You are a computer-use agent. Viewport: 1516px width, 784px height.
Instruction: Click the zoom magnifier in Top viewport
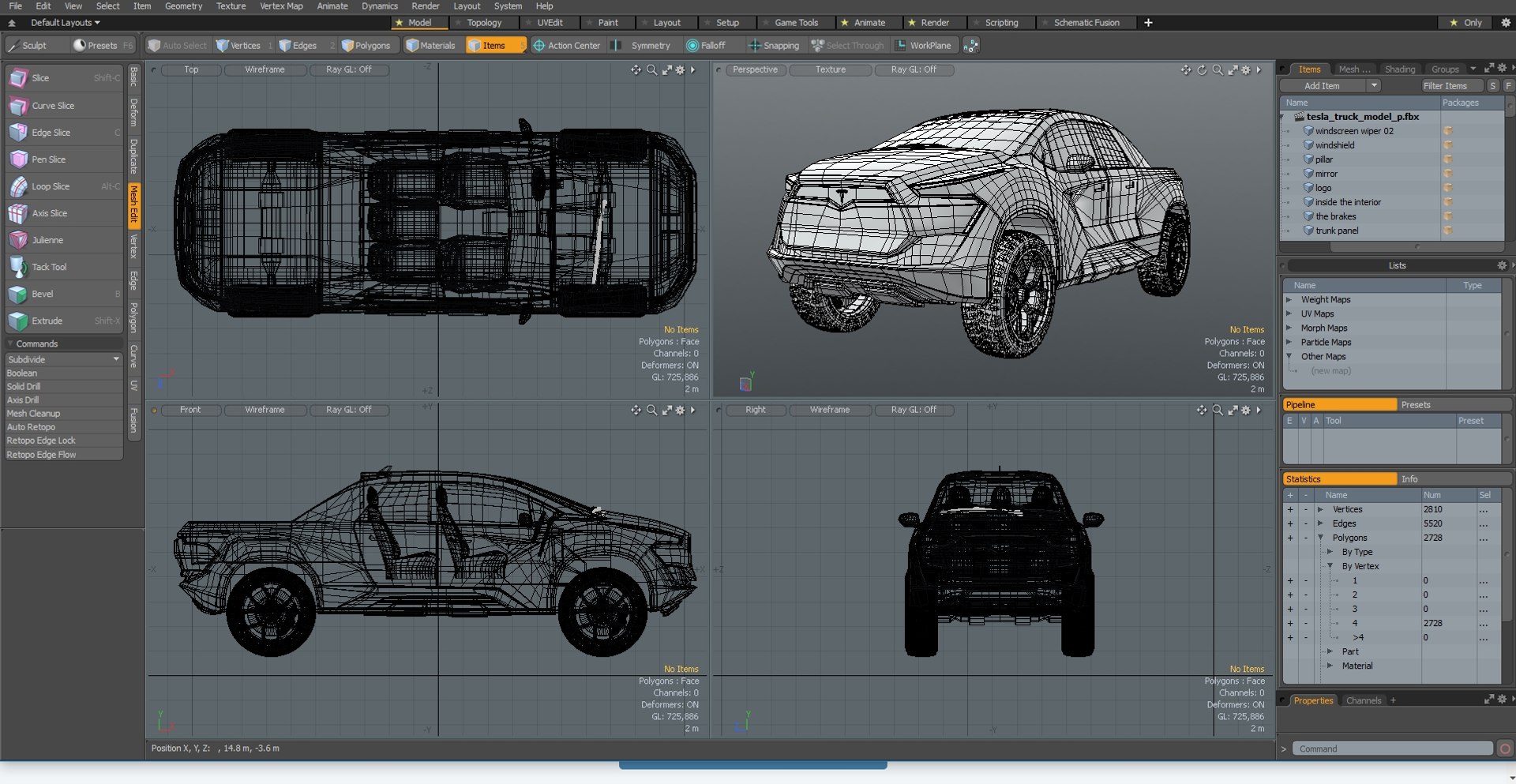point(651,69)
